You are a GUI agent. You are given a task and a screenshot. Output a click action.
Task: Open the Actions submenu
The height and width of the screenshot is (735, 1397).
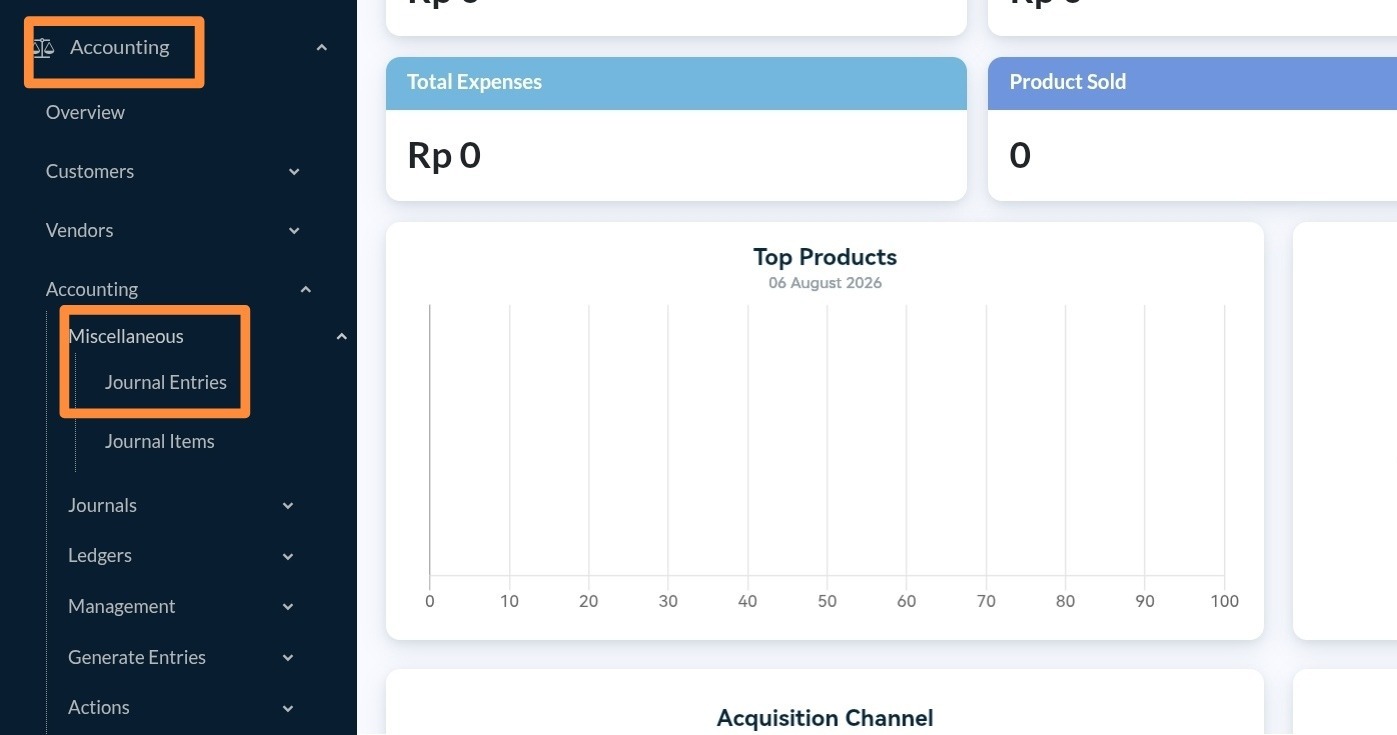[x=99, y=707]
